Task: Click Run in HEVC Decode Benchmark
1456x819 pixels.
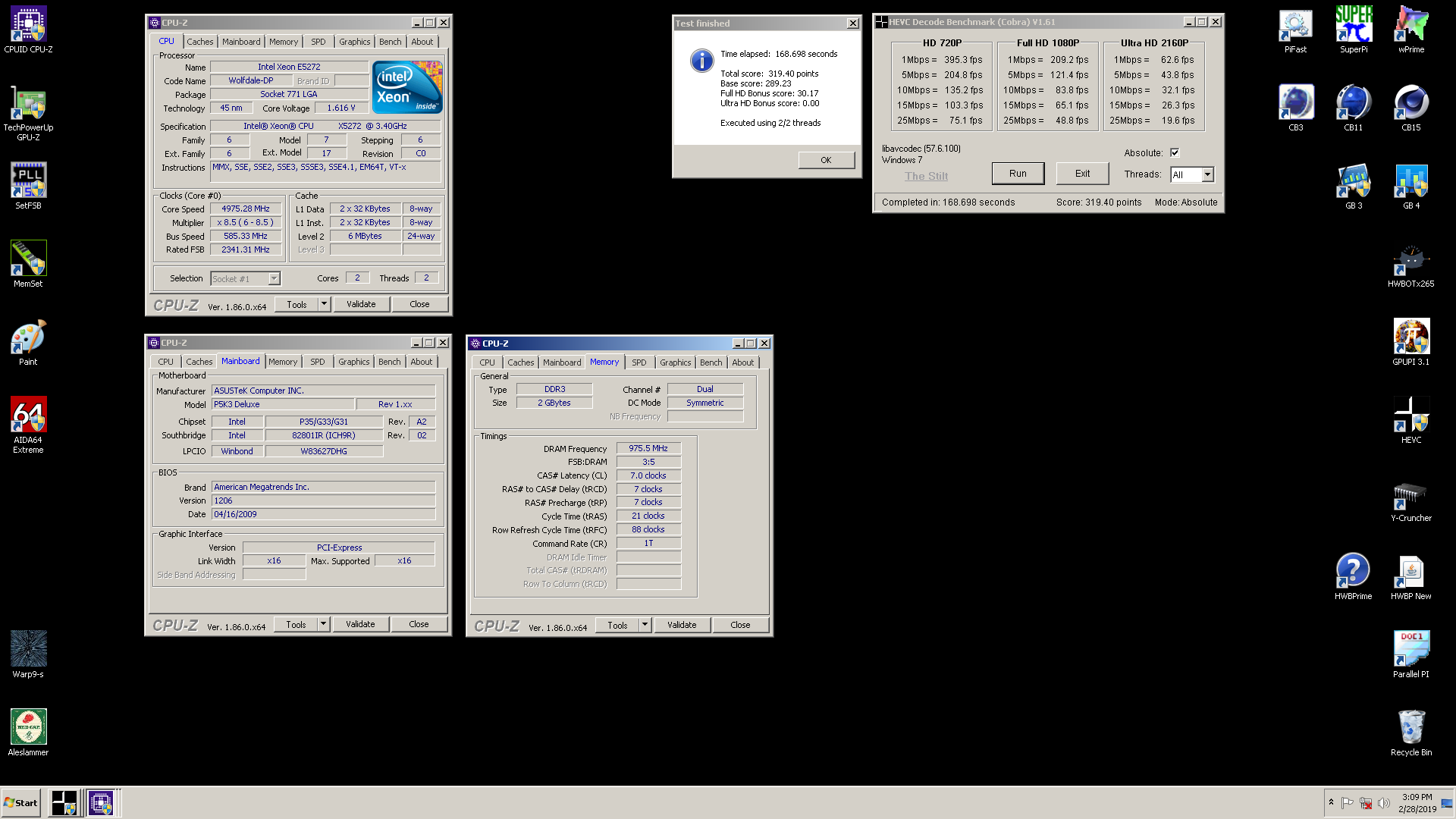Action: click(1018, 174)
